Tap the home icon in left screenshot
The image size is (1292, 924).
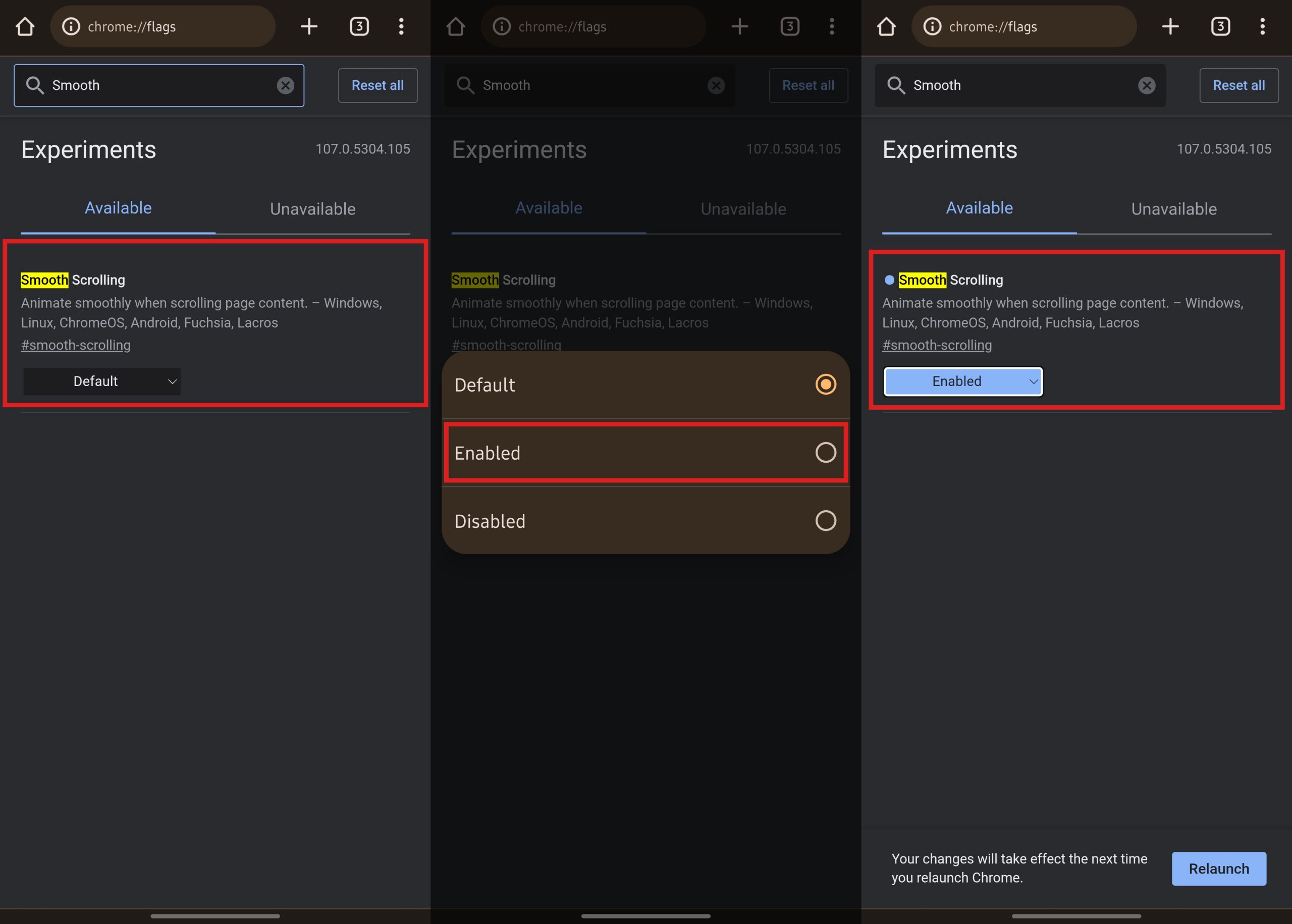click(x=24, y=27)
